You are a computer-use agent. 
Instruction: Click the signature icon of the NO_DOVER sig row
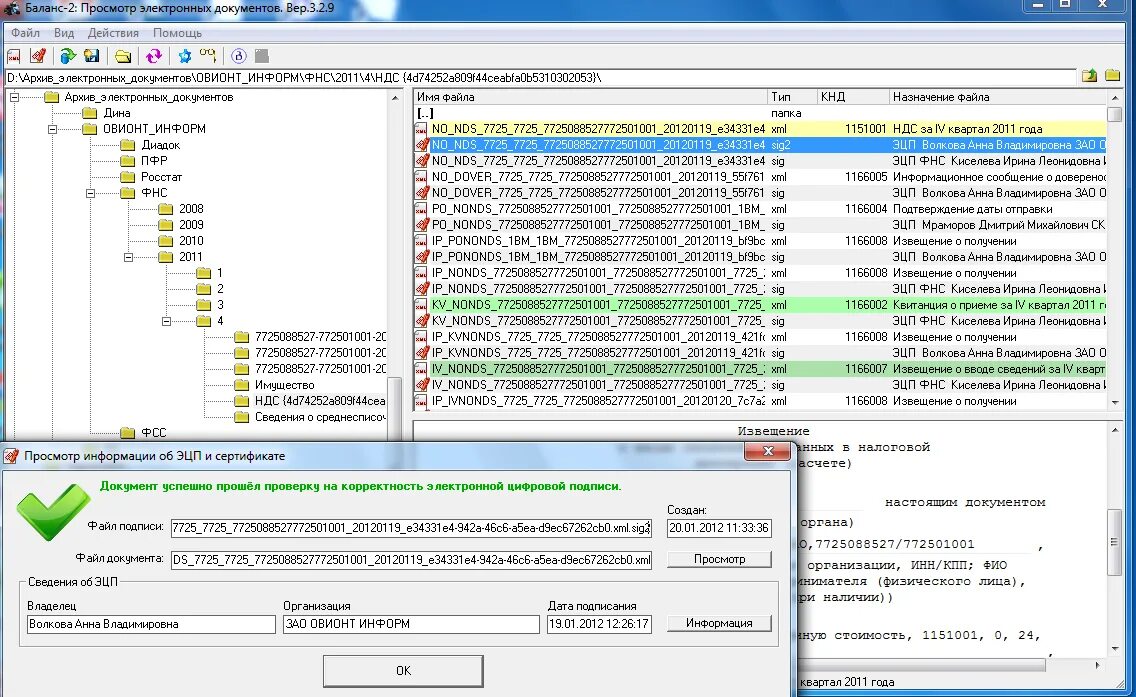tap(421, 193)
